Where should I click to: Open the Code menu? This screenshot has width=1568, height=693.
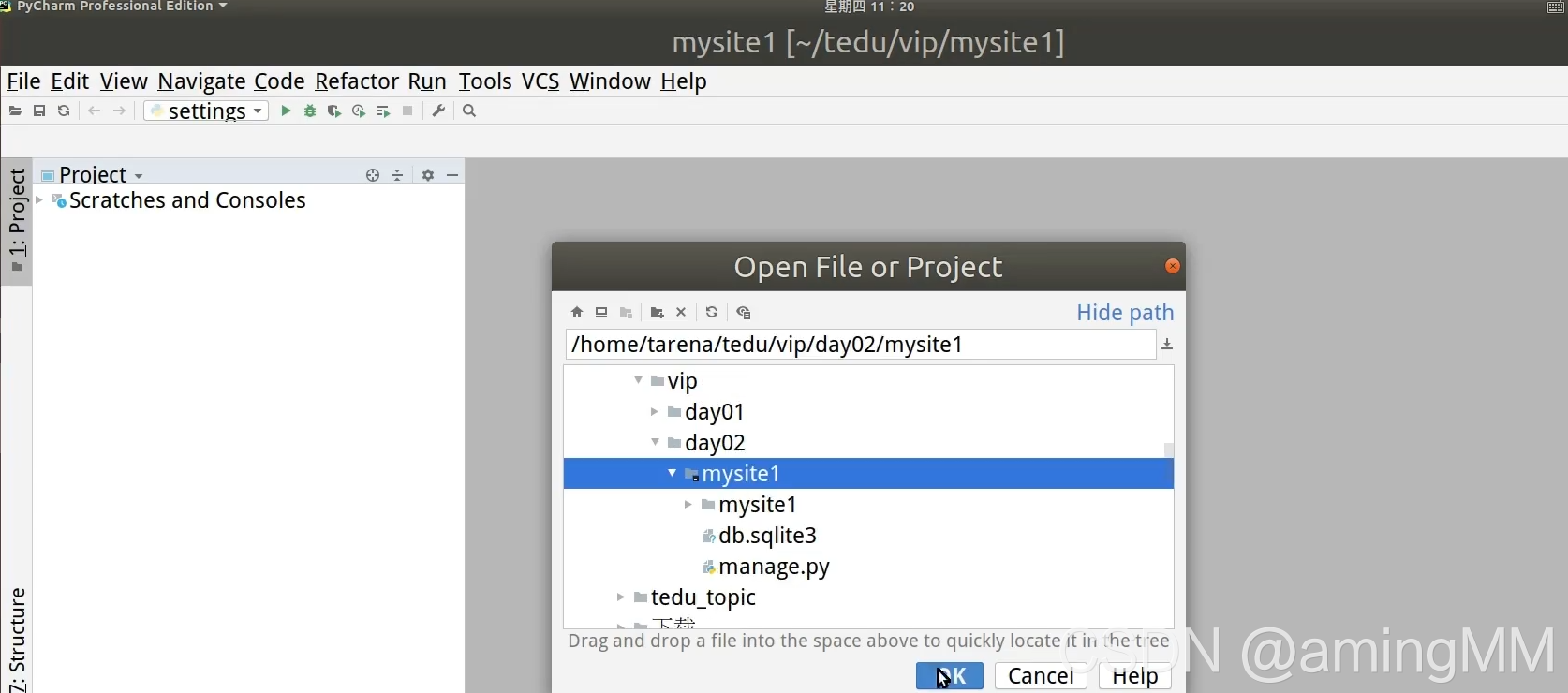(279, 81)
